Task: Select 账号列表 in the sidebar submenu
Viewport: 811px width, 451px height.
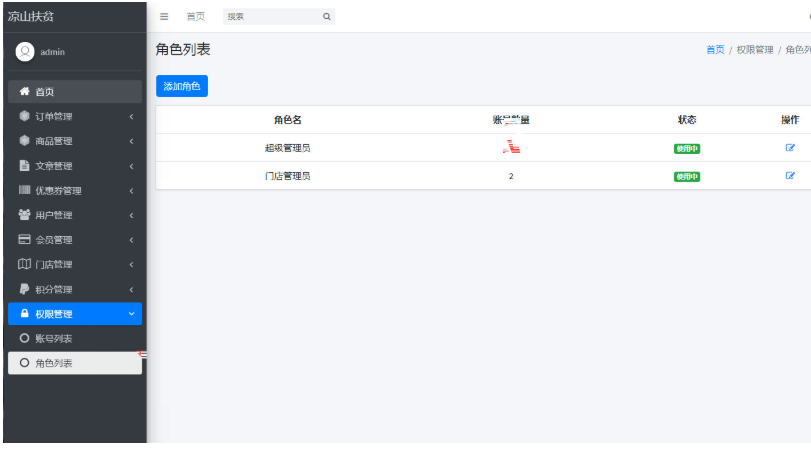Action: tap(74, 339)
